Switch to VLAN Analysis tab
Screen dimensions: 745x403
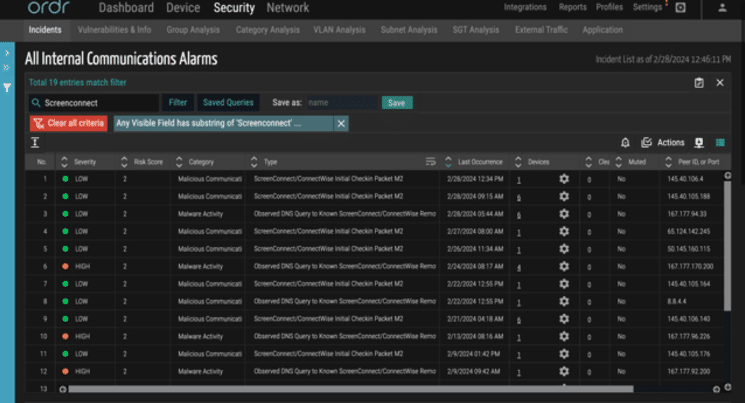pos(339,30)
